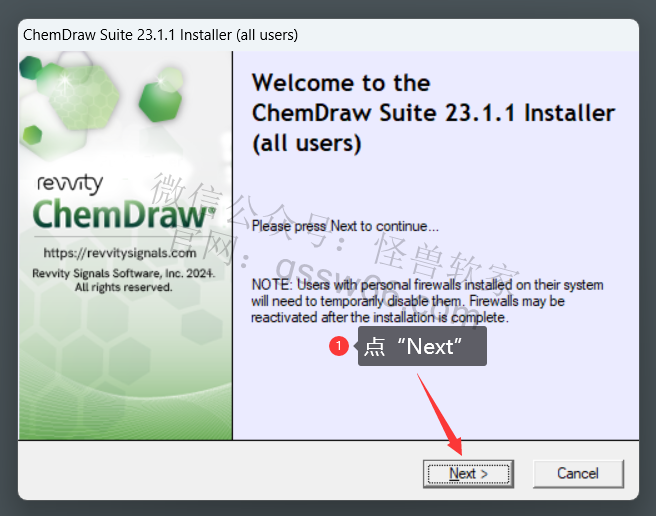The height and width of the screenshot is (516, 656).
Task: Click the revvity logo
Action: (70, 184)
